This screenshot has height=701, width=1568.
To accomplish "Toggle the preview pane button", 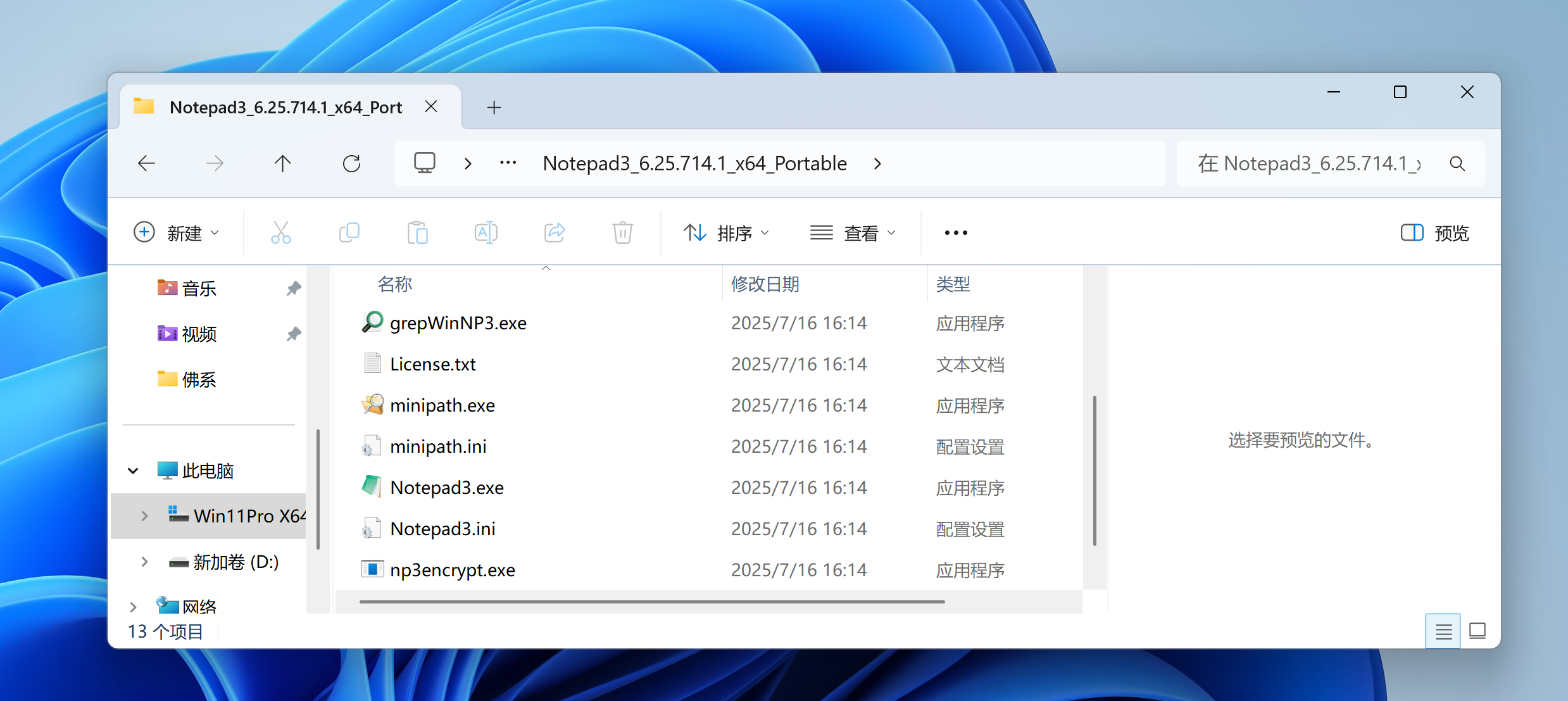I will tap(1434, 232).
